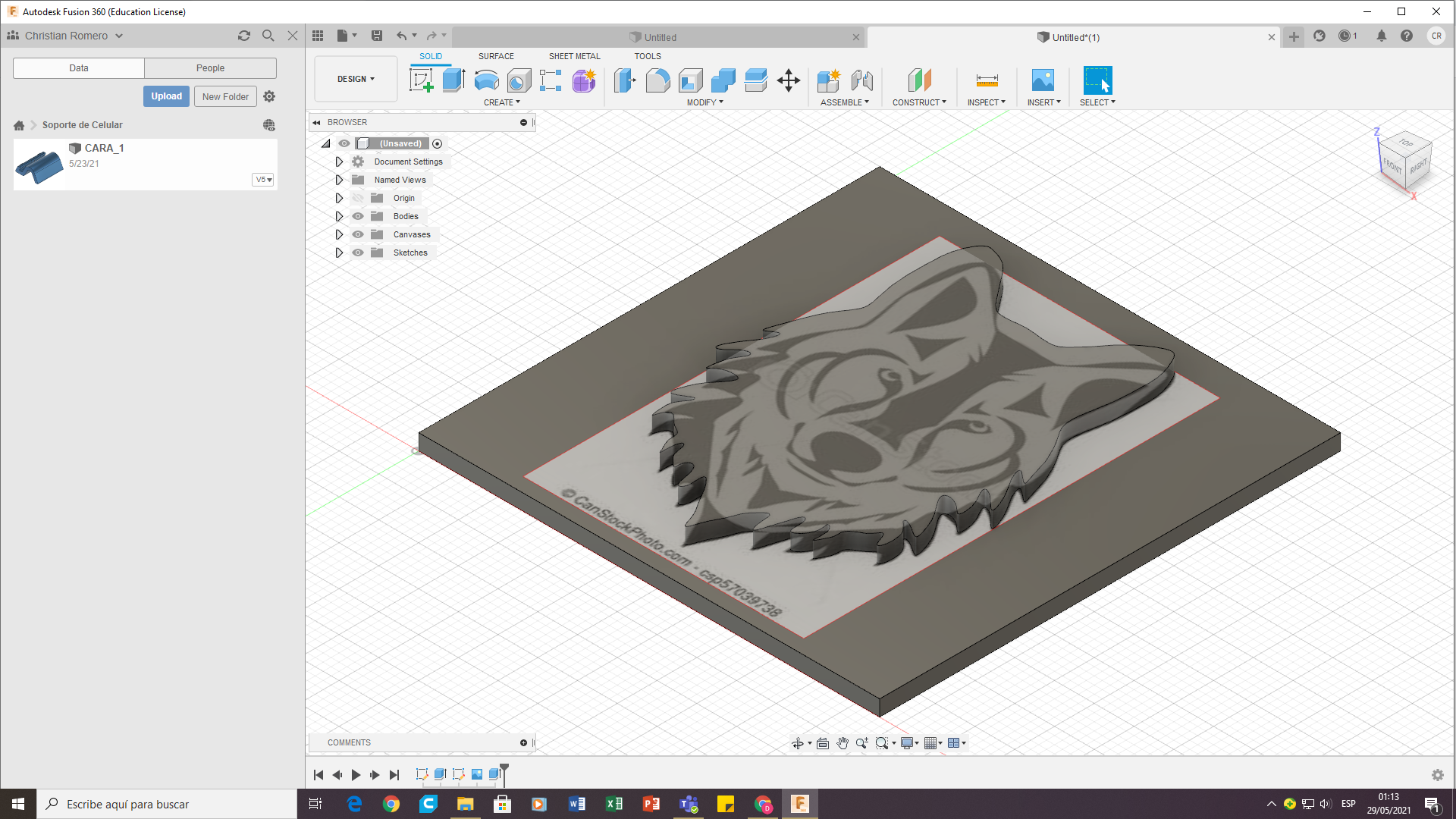1456x819 pixels.
Task: Hide the Bodies folder
Action: point(358,216)
